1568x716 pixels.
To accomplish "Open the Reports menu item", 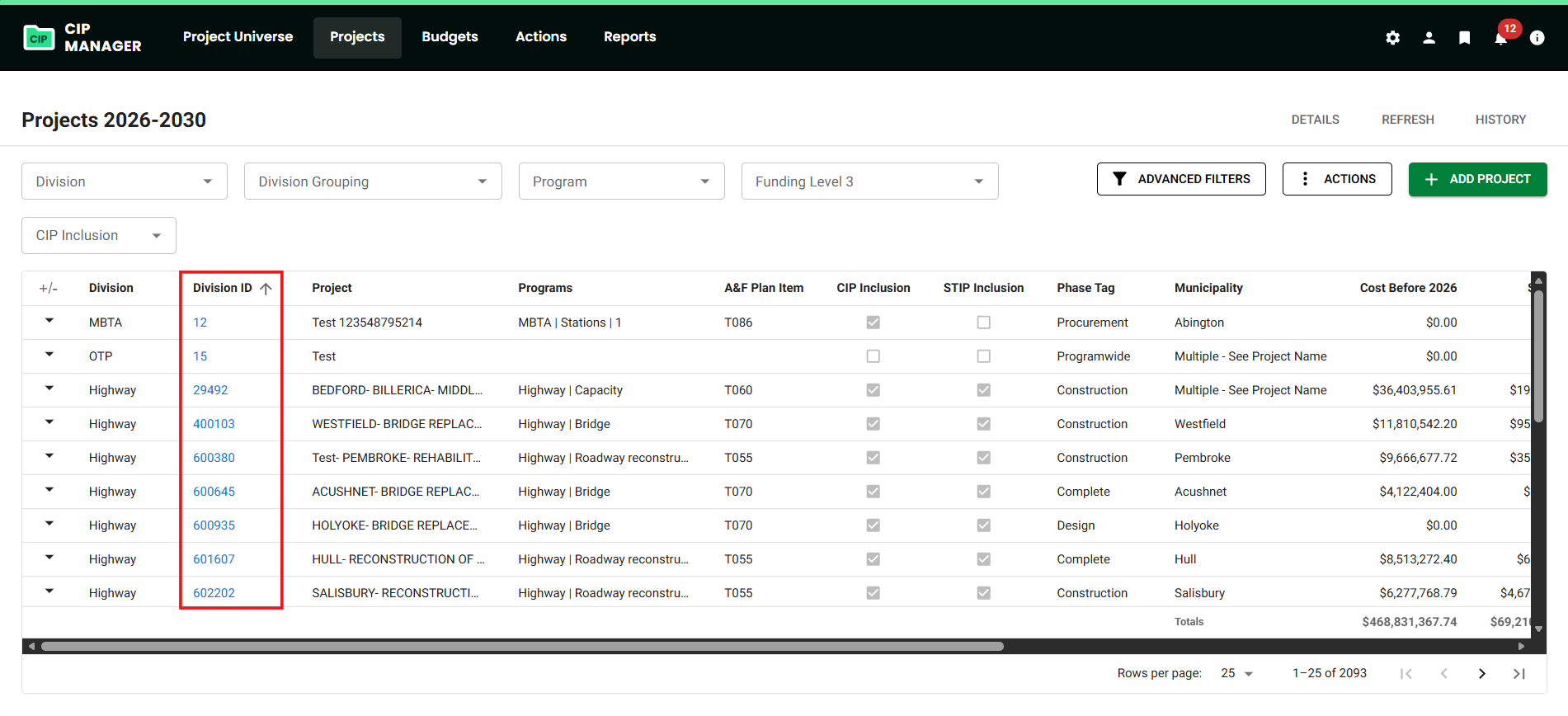I will [x=629, y=37].
